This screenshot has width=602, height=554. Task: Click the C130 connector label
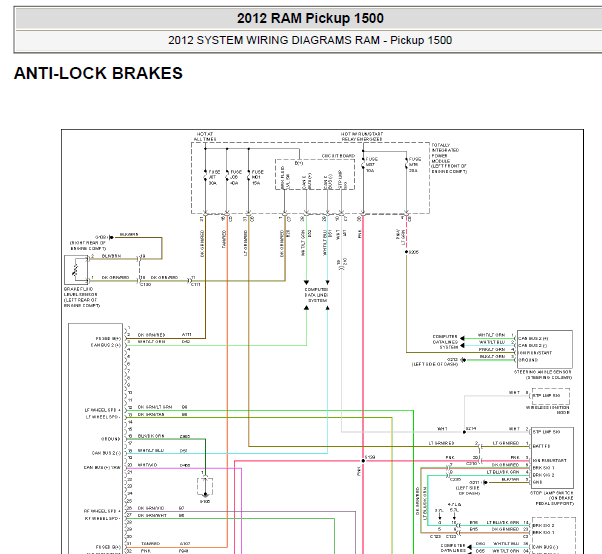point(146,284)
